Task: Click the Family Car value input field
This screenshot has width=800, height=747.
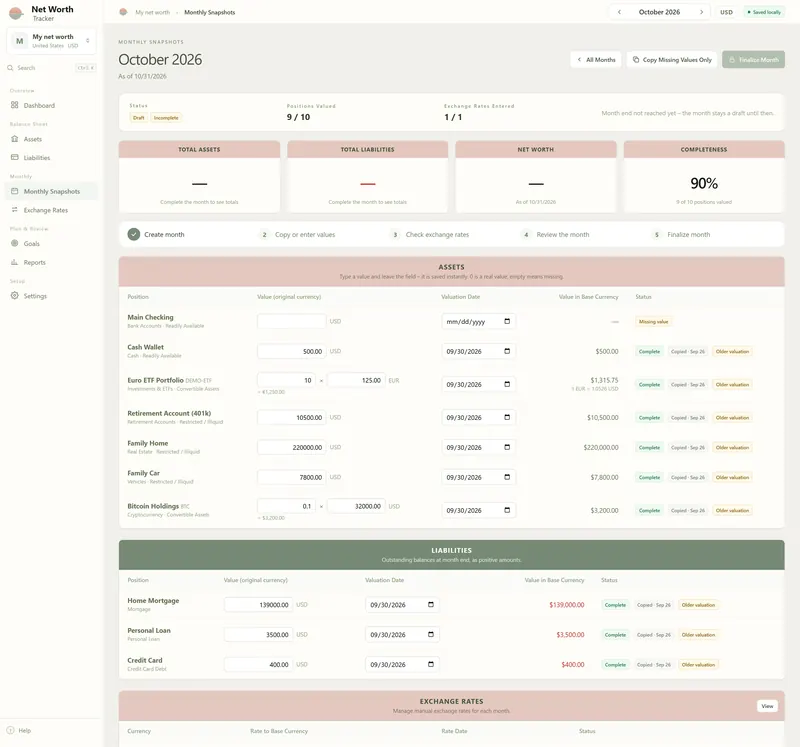Action: pos(292,477)
